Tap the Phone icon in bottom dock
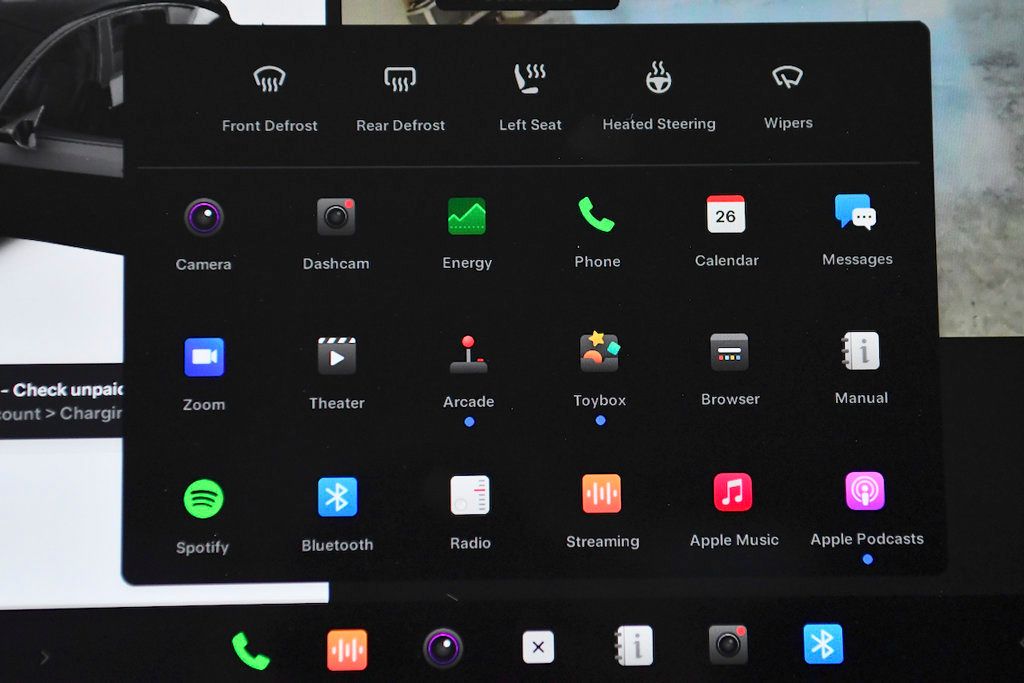Screen dimensions: 1024x683 [x=250, y=650]
